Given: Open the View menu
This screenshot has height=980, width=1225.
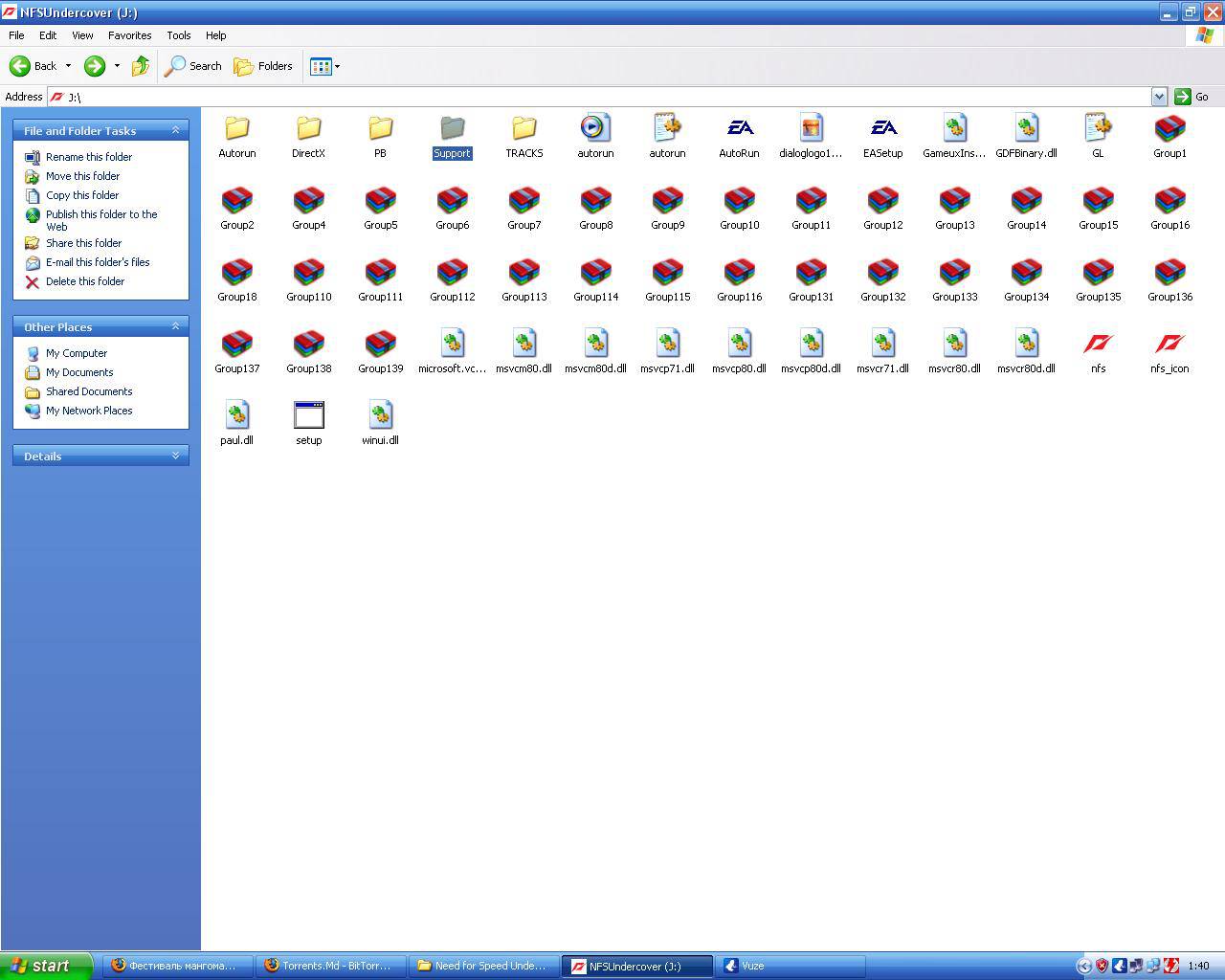Looking at the screenshot, I should click(x=82, y=35).
